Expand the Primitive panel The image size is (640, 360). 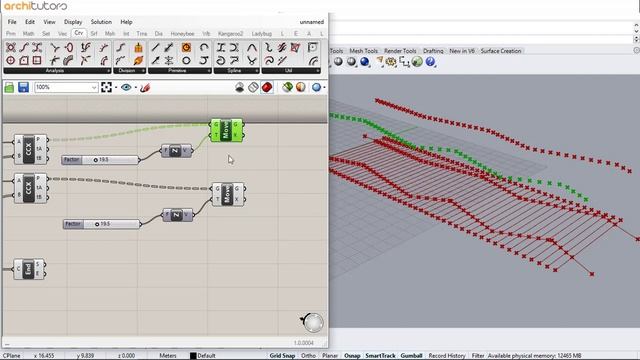tap(180, 71)
